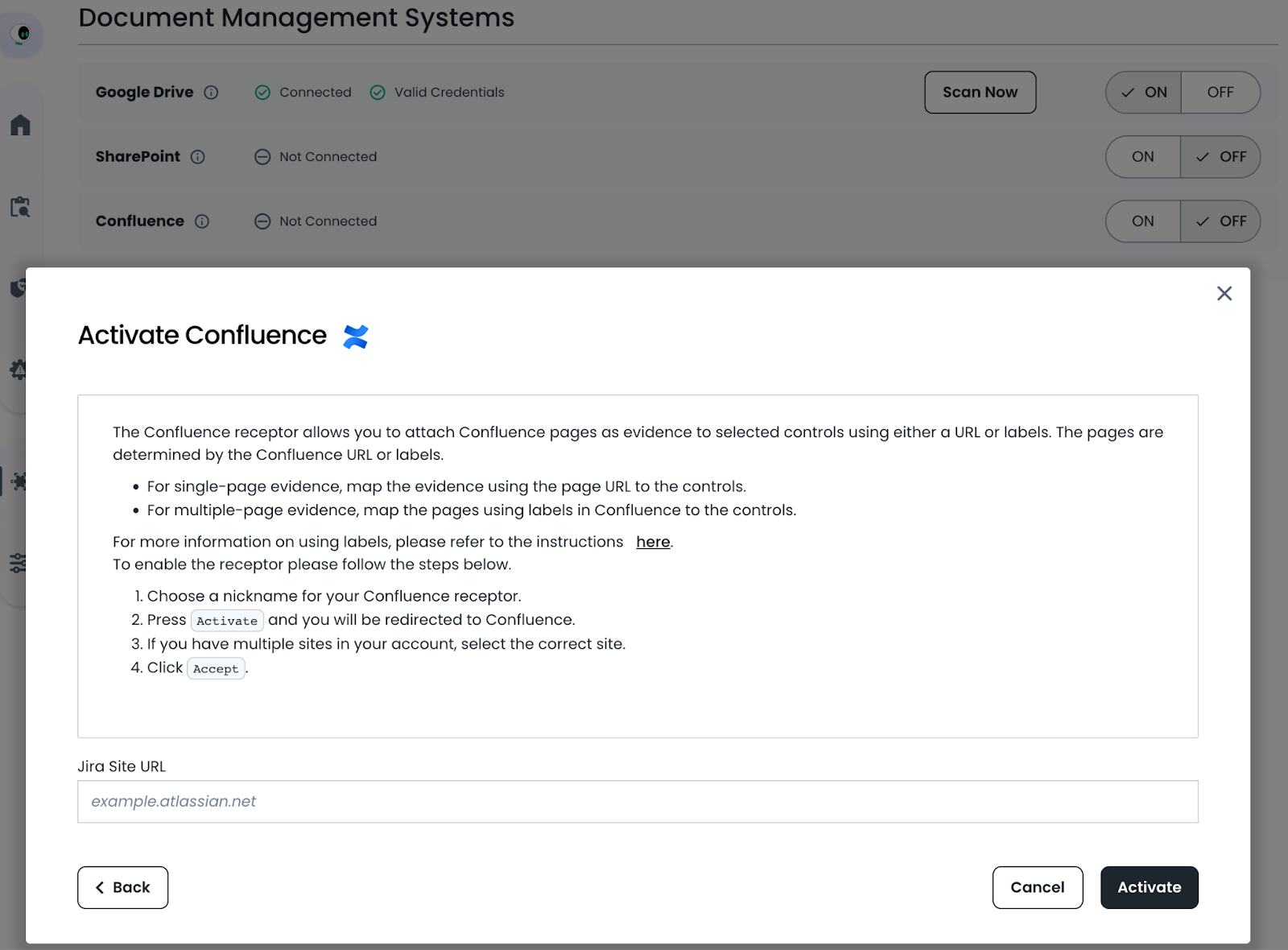The width and height of the screenshot is (1288, 950).
Task: Switch SharePoint to OFF
Action: point(1220,157)
